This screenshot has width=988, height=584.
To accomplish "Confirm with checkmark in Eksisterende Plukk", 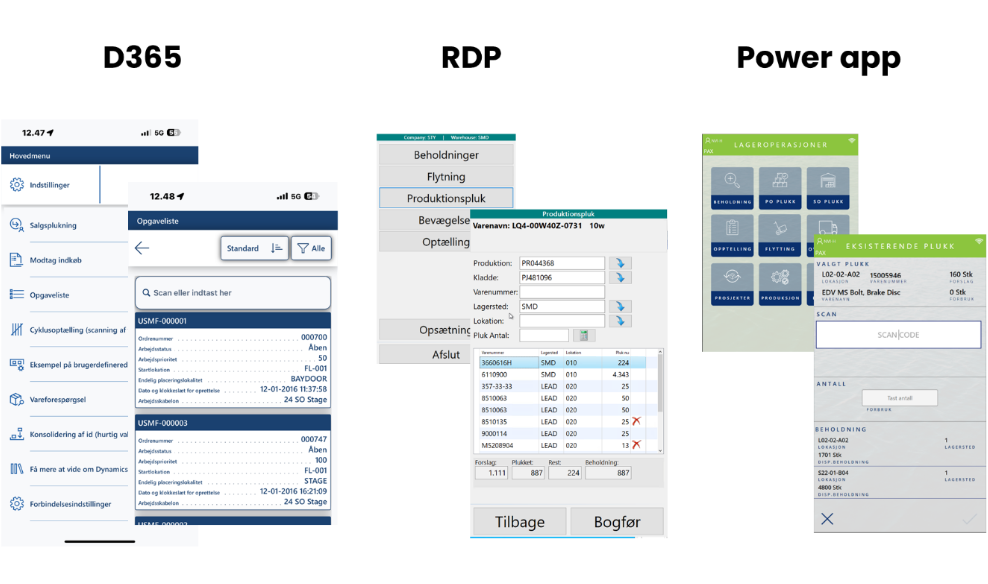I will (x=969, y=519).
